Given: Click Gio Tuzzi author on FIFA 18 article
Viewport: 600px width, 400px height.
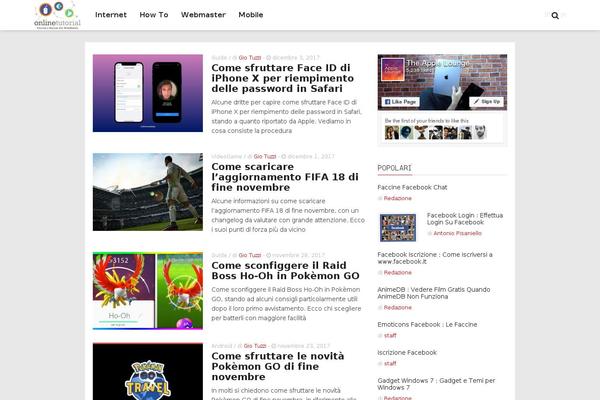Looking at the screenshot, I should [x=265, y=156].
